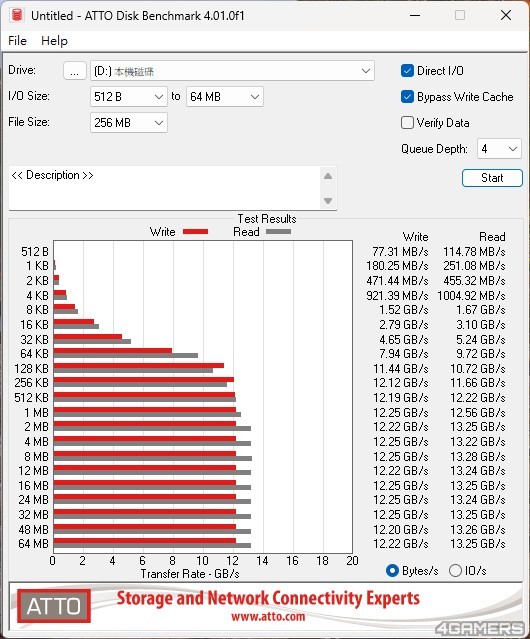The height and width of the screenshot is (639, 530).
Task: Open the I/O Size start 512 B dropdown
Action: click(x=129, y=97)
